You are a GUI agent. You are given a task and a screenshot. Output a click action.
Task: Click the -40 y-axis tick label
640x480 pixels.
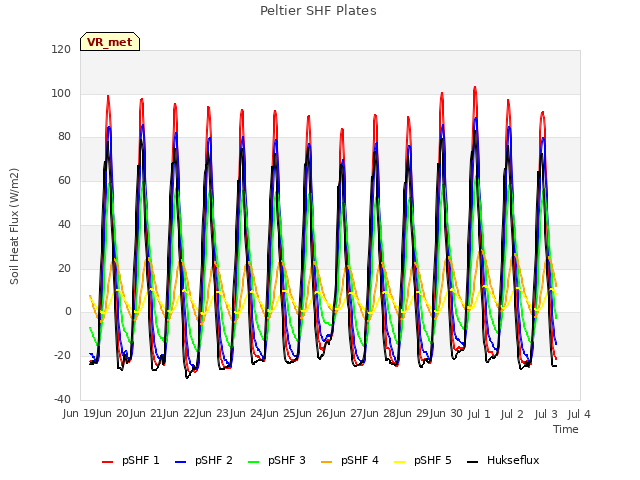coord(62,399)
